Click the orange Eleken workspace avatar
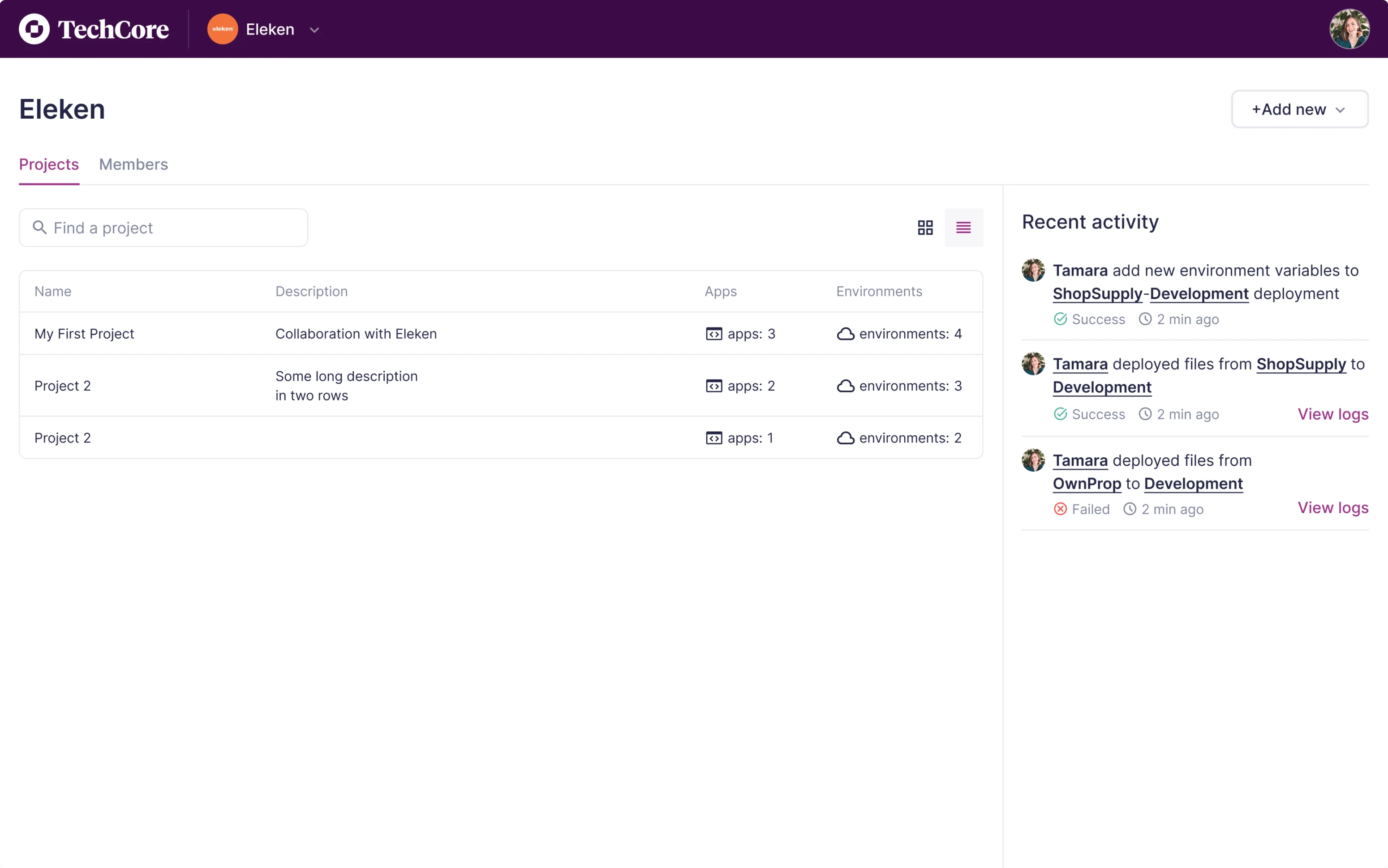Image resolution: width=1388 pixels, height=868 pixels. tap(222, 29)
